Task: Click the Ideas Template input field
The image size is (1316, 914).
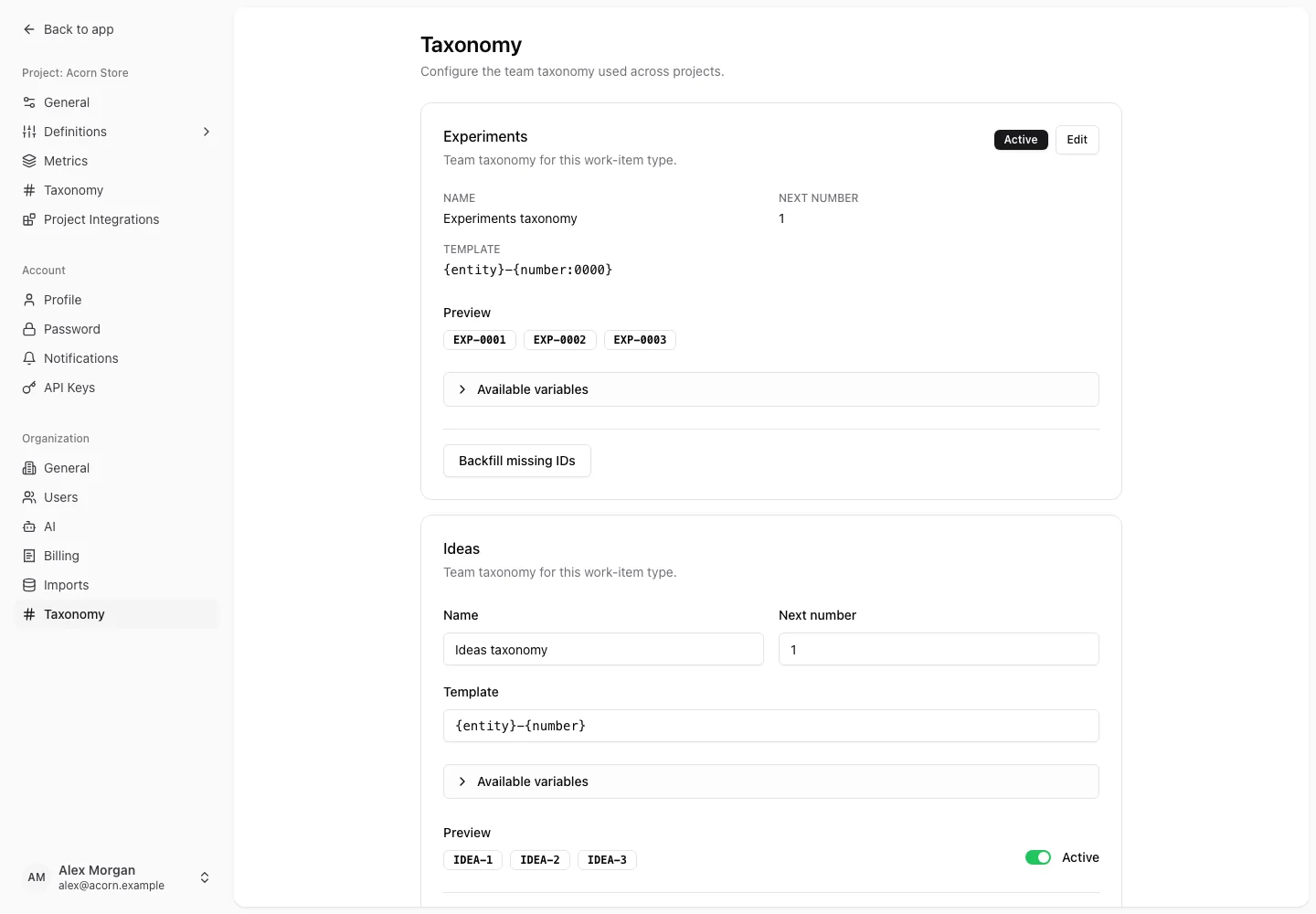Action: tap(771, 726)
